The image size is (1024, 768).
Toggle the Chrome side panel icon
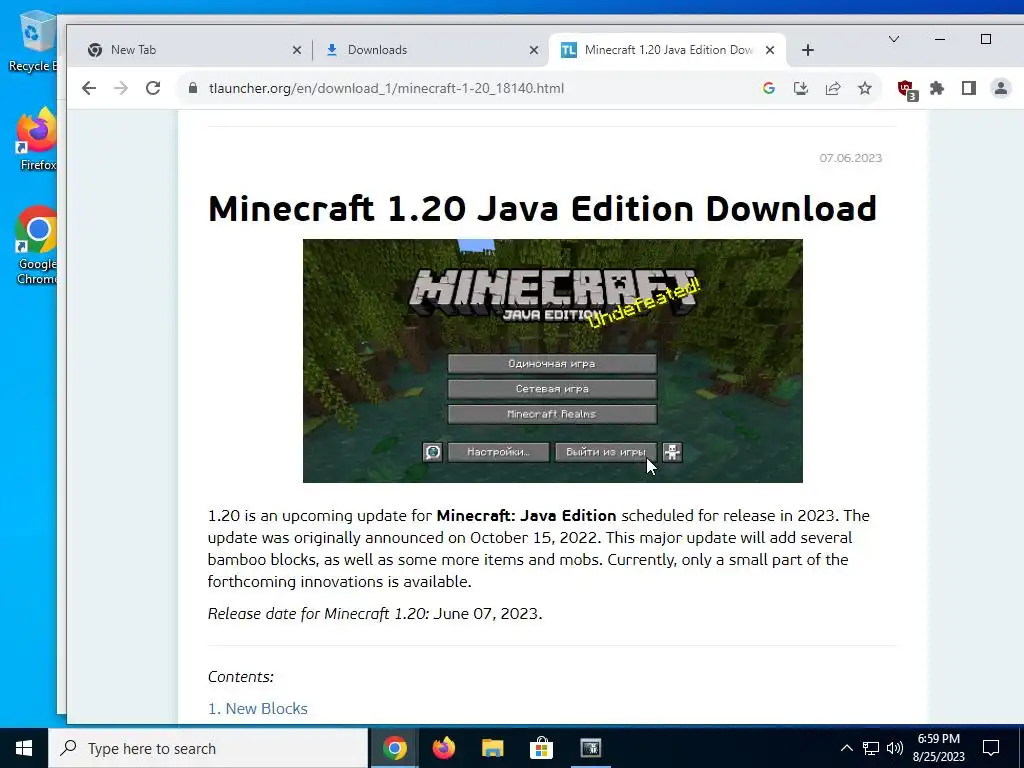tap(969, 88)
